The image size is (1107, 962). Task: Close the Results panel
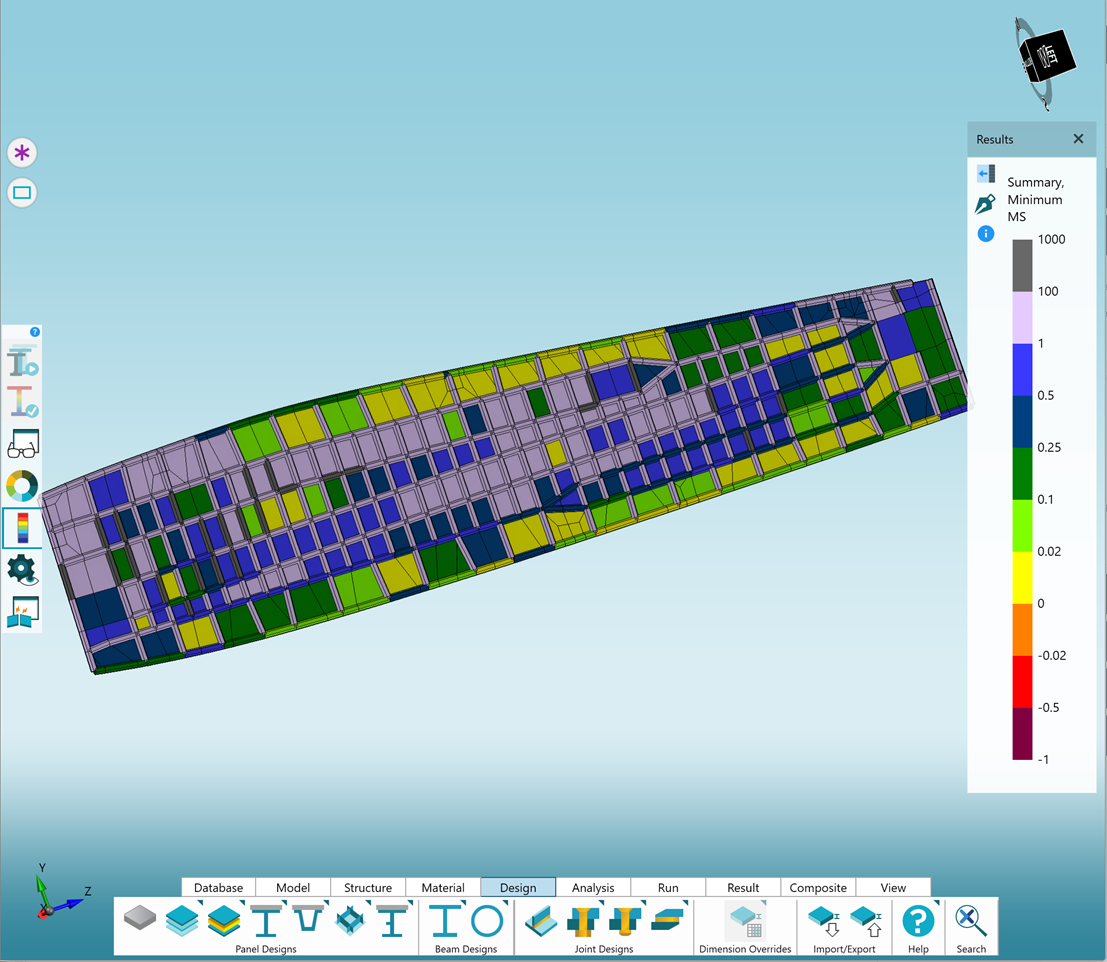[x=1078, y=139]
